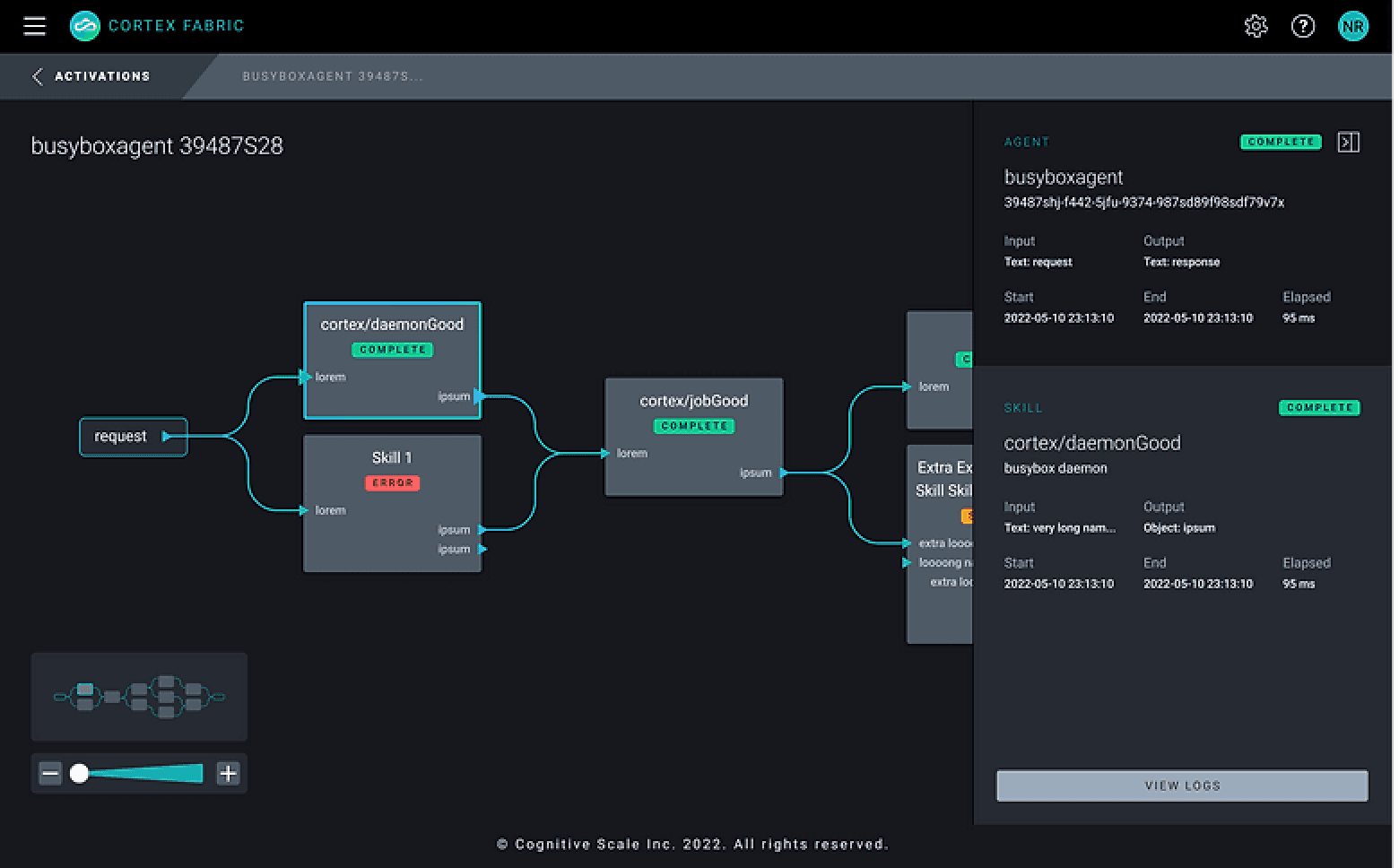Click the agent input "Text: request"

1038,262
